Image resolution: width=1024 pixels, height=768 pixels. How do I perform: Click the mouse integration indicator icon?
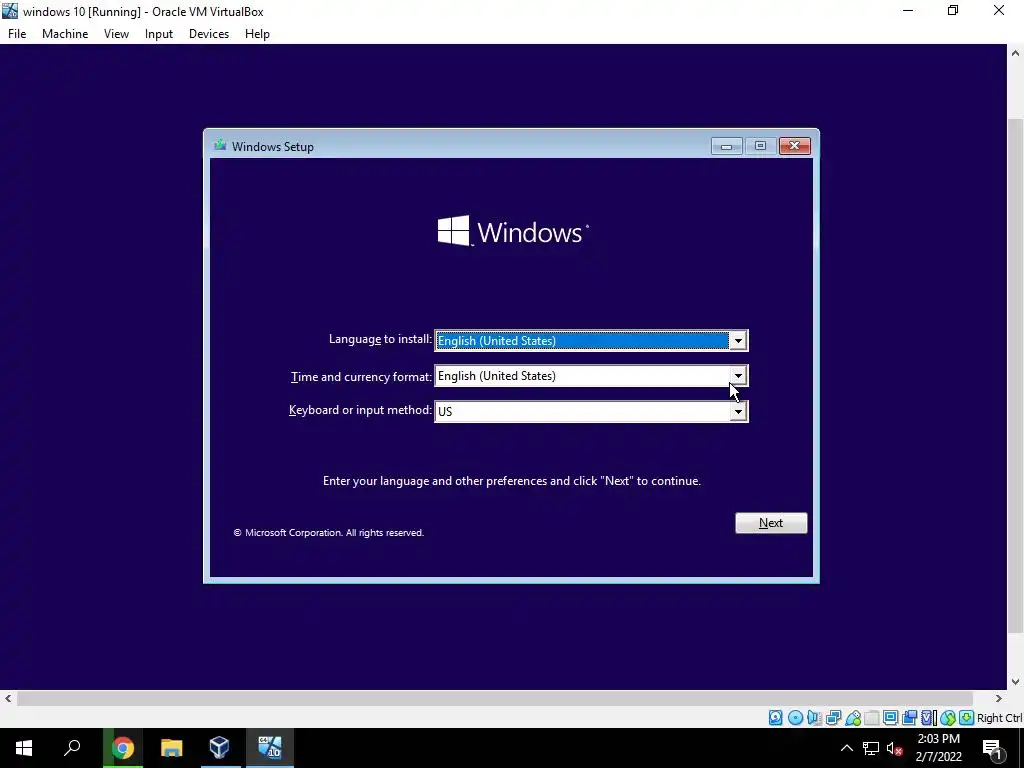click(948, 718)
